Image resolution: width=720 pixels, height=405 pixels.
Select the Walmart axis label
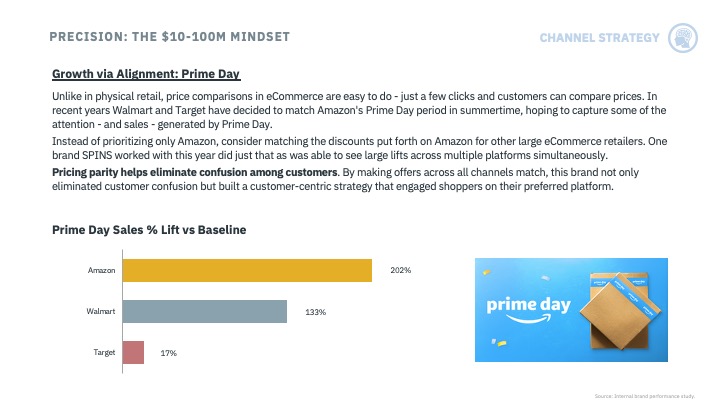pyautogui.click(x=101, y=311)
